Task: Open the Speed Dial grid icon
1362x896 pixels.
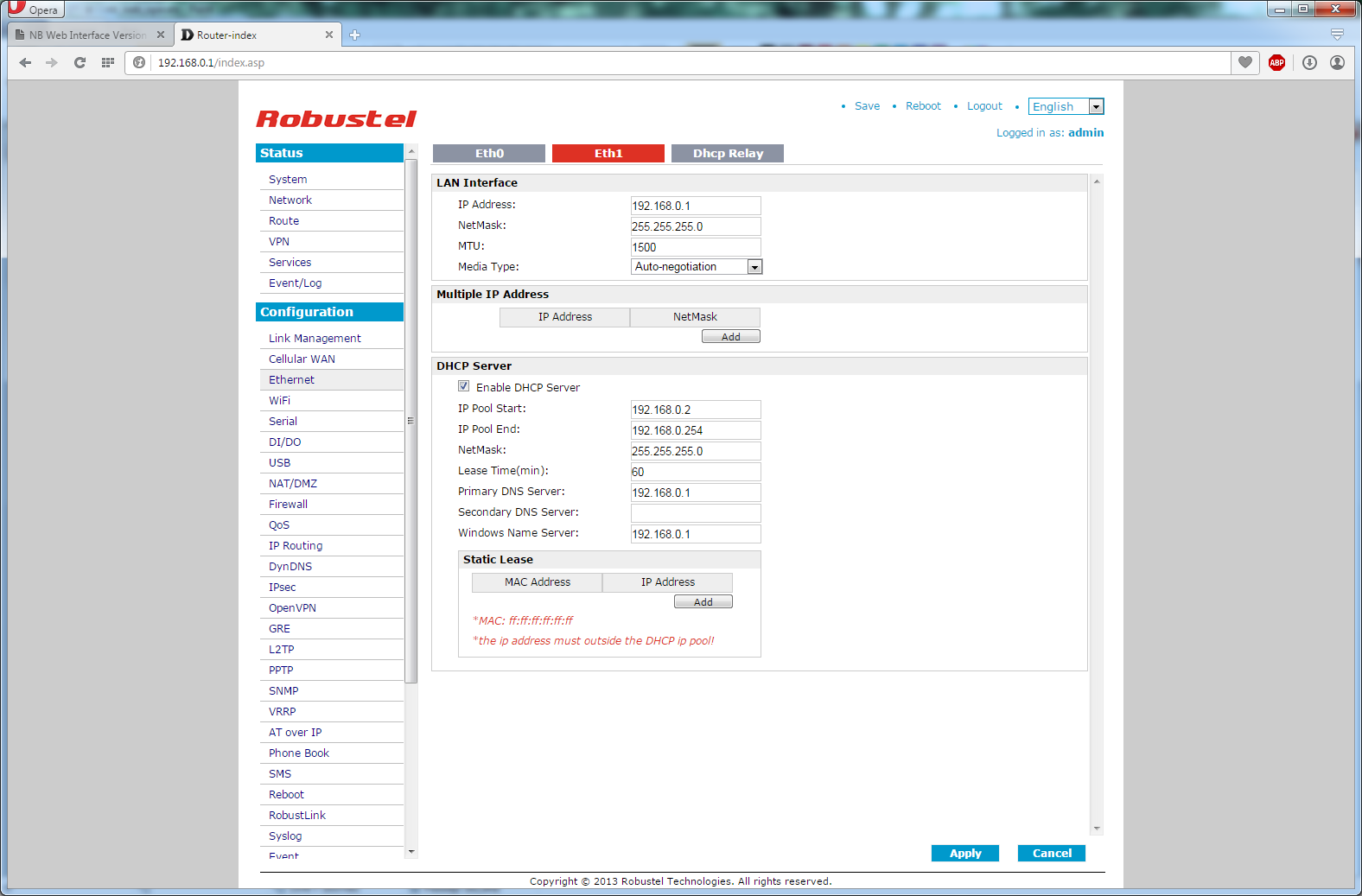Action: click(107, 62)
